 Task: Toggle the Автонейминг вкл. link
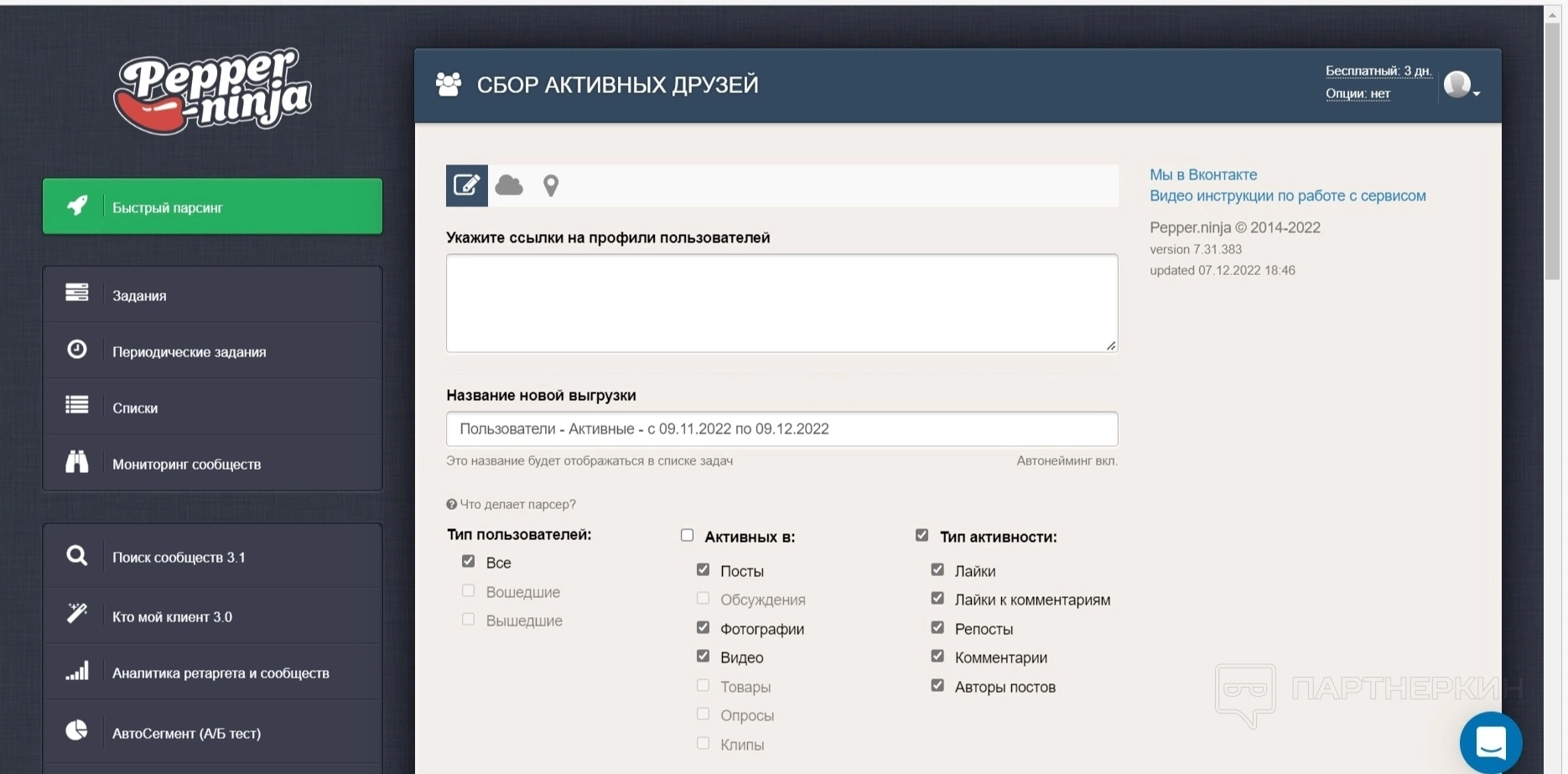[1067, 460]
